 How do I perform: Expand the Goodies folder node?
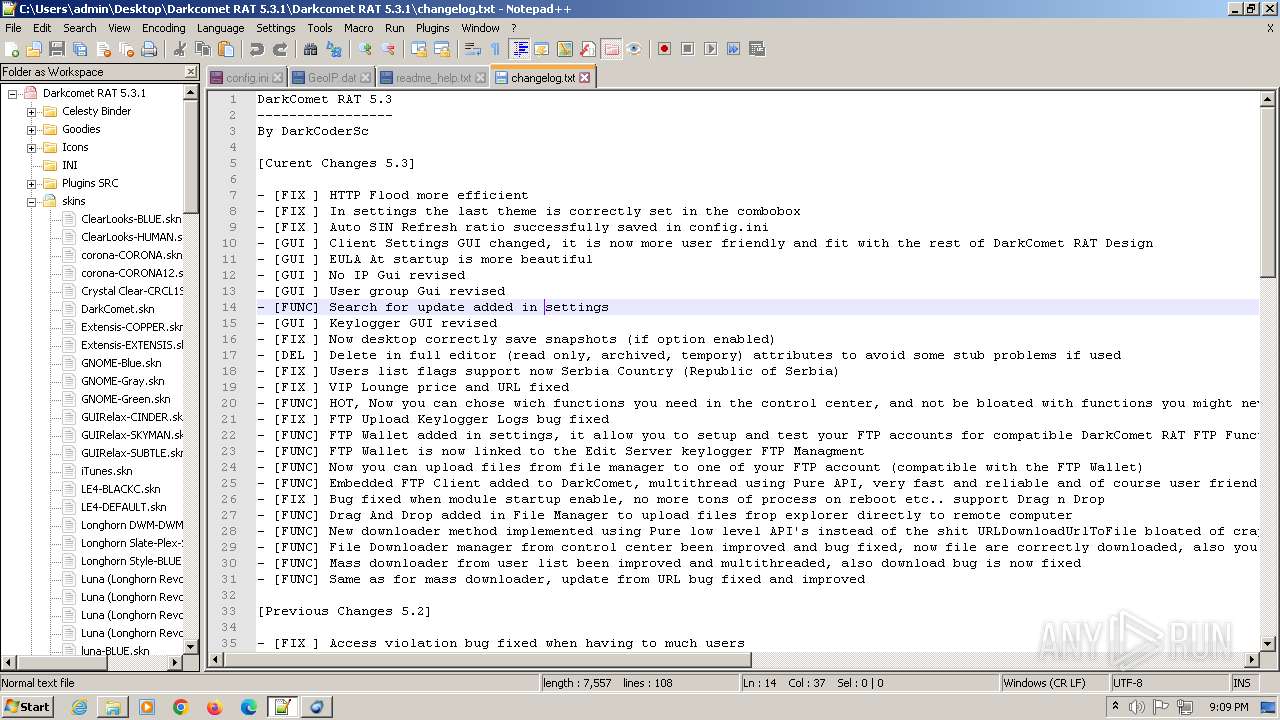[31, 129]
